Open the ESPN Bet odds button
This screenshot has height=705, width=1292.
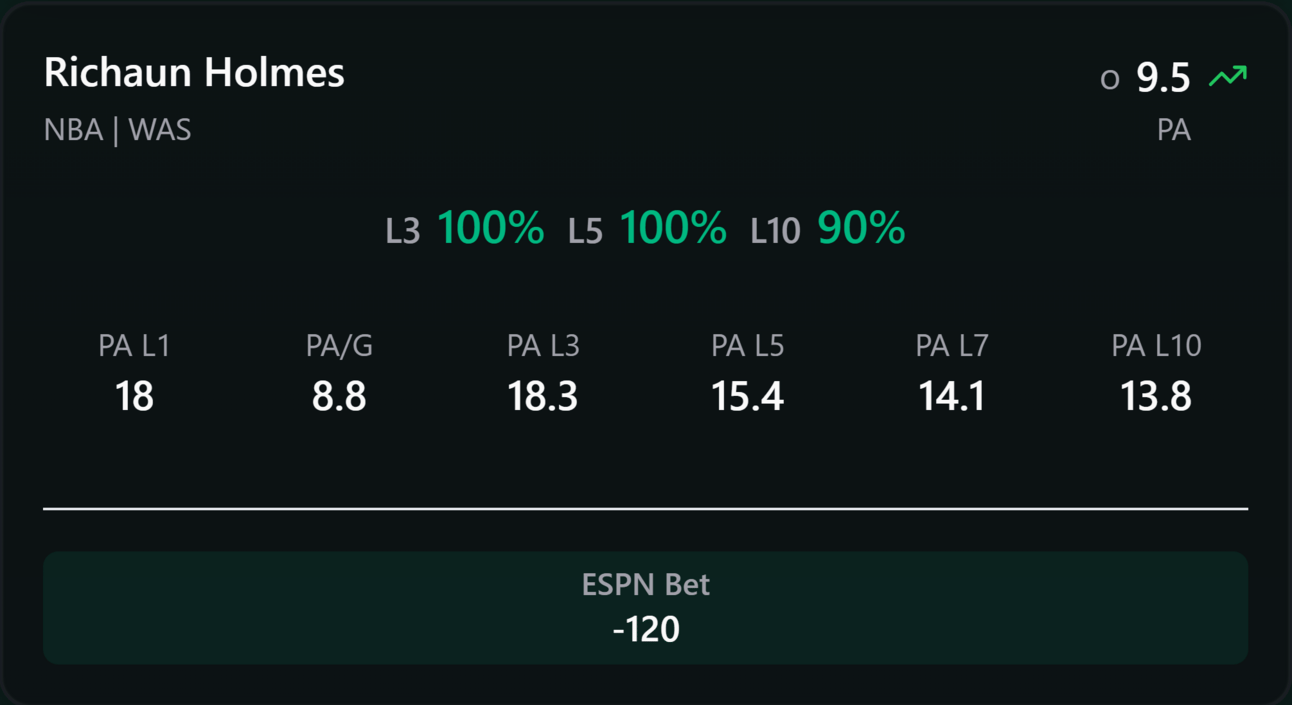click(645, 607)
